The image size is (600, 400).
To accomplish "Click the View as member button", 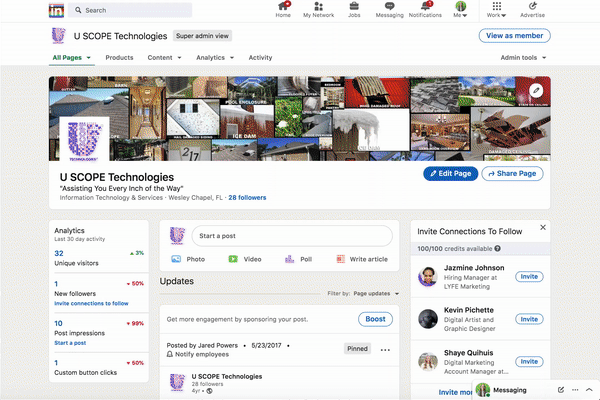I will click(514, 36).
